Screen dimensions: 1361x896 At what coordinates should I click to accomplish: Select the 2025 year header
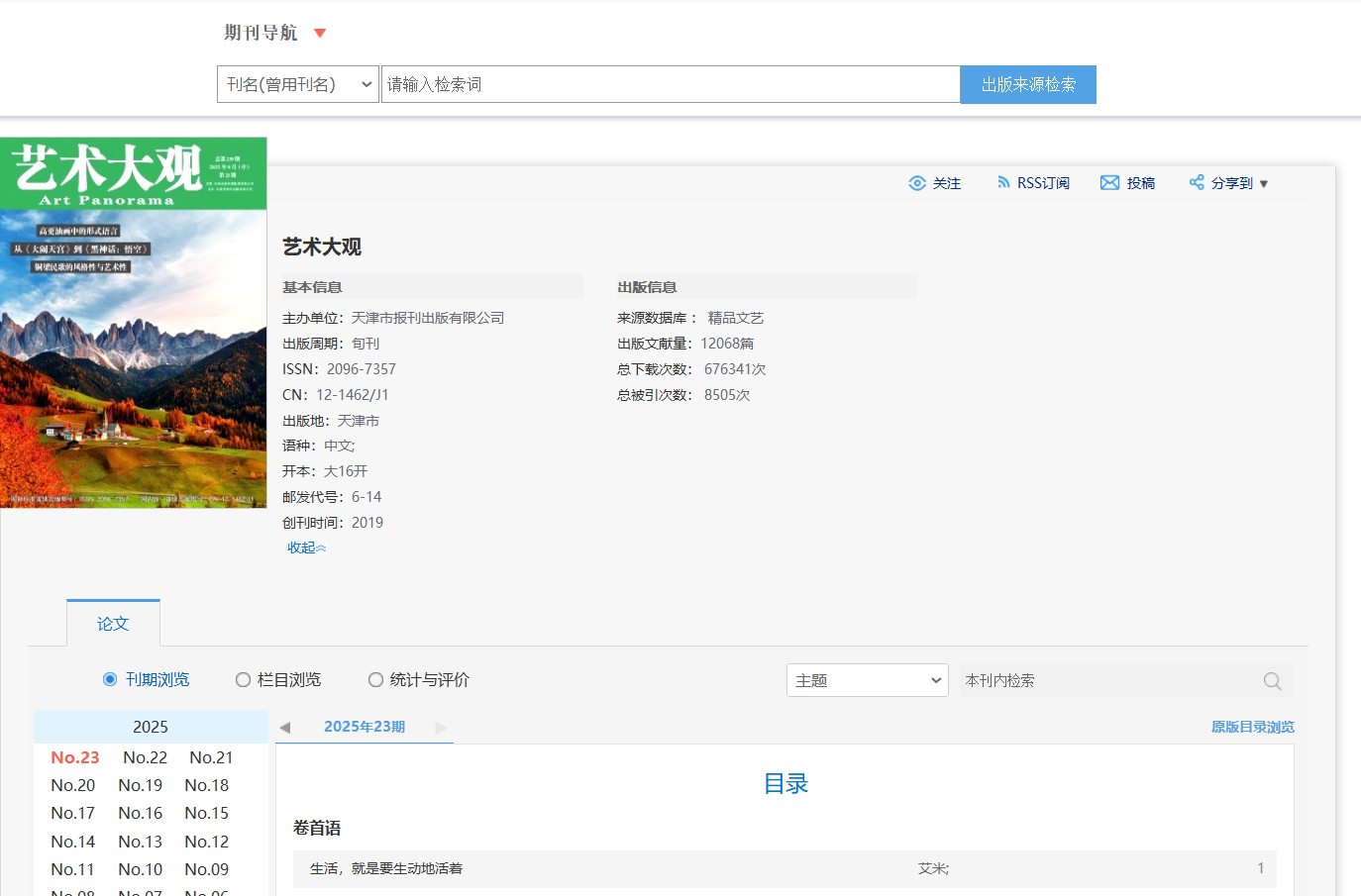coord(151,727)
